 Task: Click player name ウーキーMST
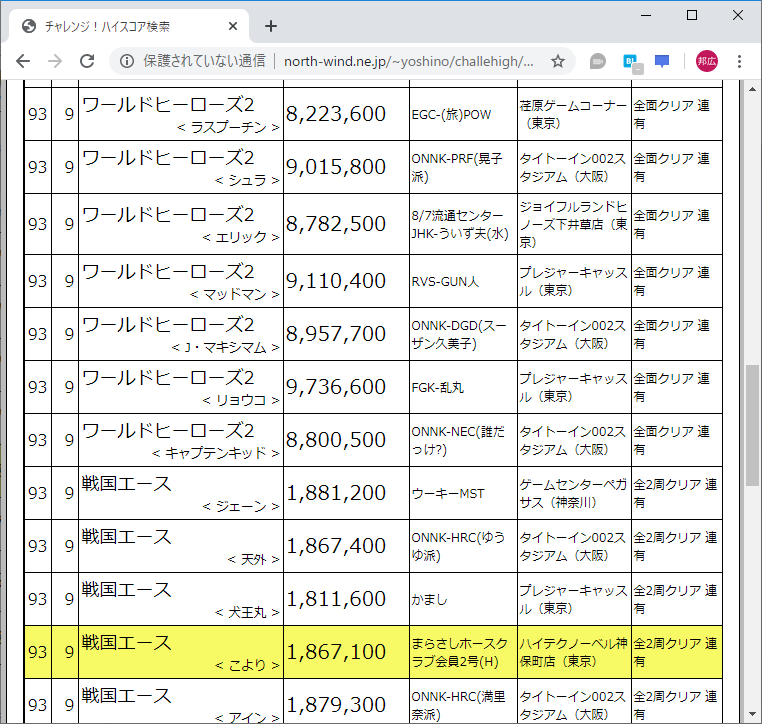pyautogui.click(x=448, y=494)
